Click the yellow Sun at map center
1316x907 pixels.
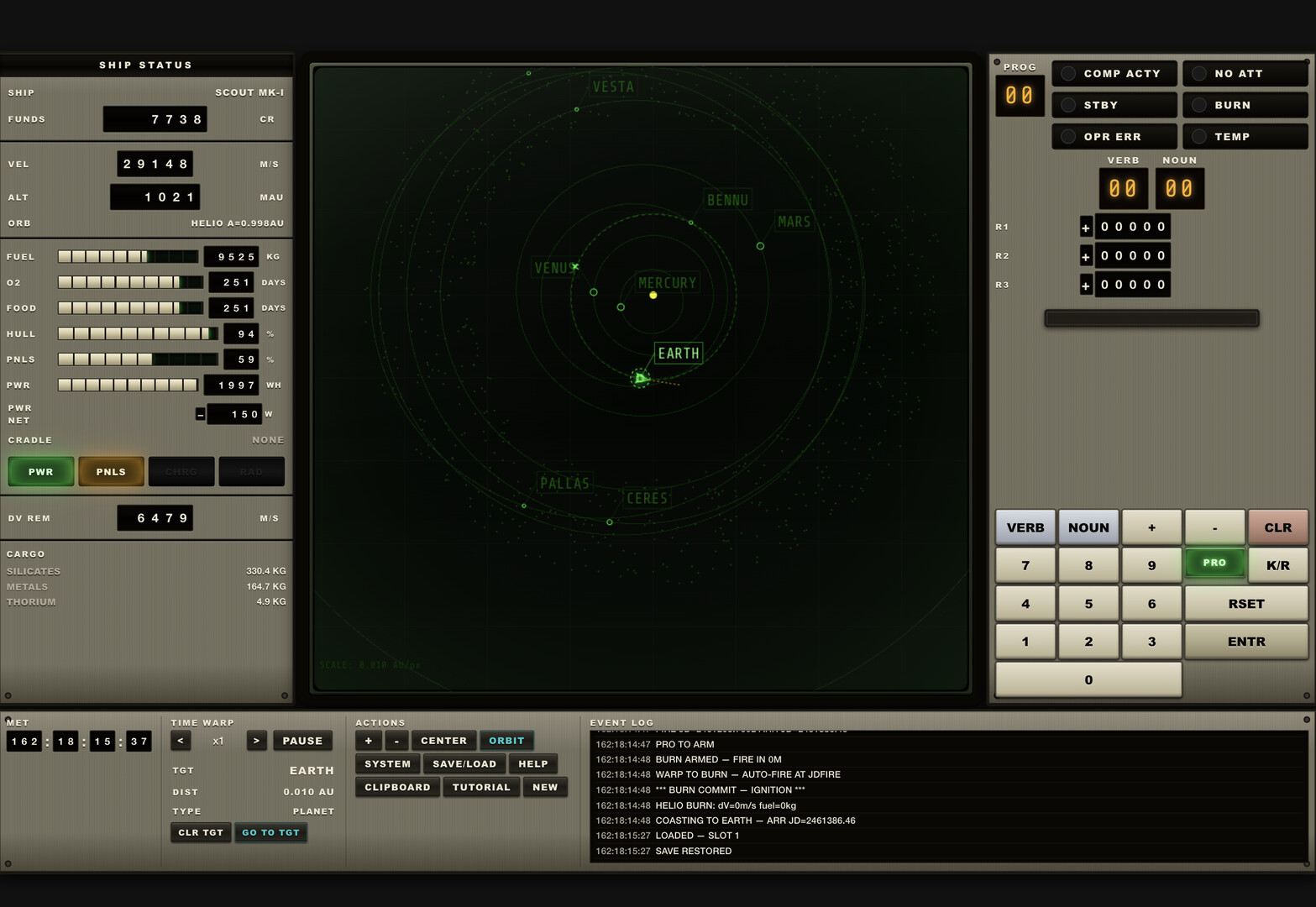click(653, 296)
